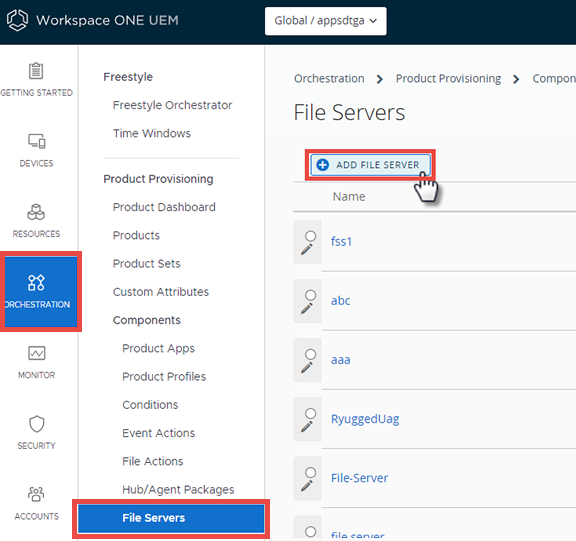Click the chevron after Product Provisioning breadcrumb

coord(516,79)
